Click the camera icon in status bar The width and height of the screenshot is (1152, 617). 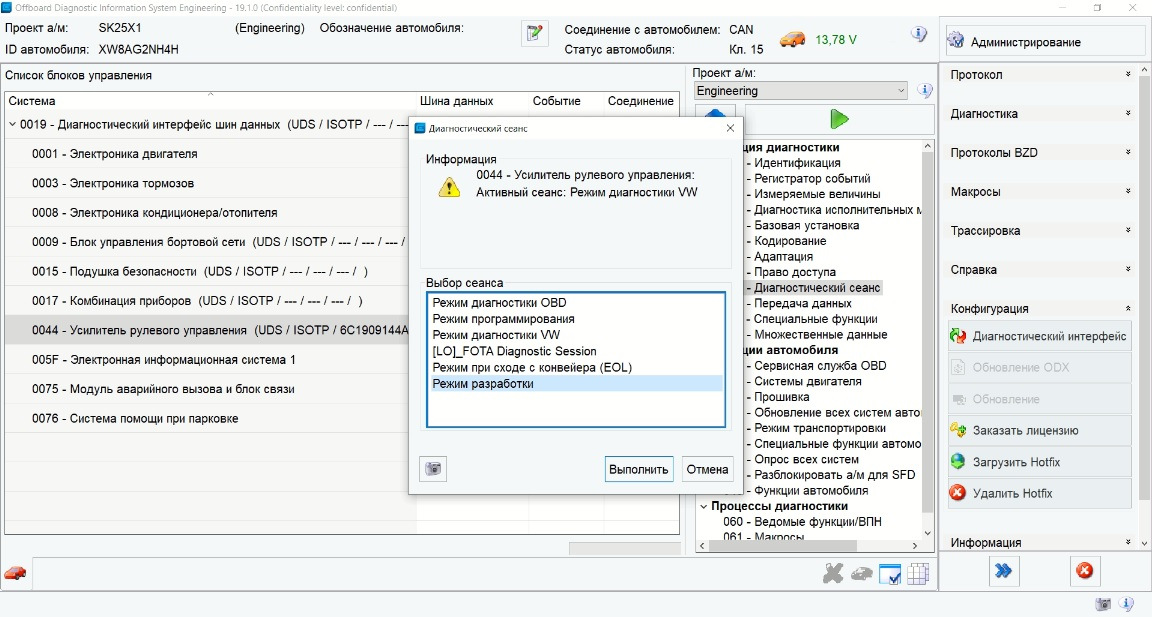pyautogui.click(x=1103, y=605)
